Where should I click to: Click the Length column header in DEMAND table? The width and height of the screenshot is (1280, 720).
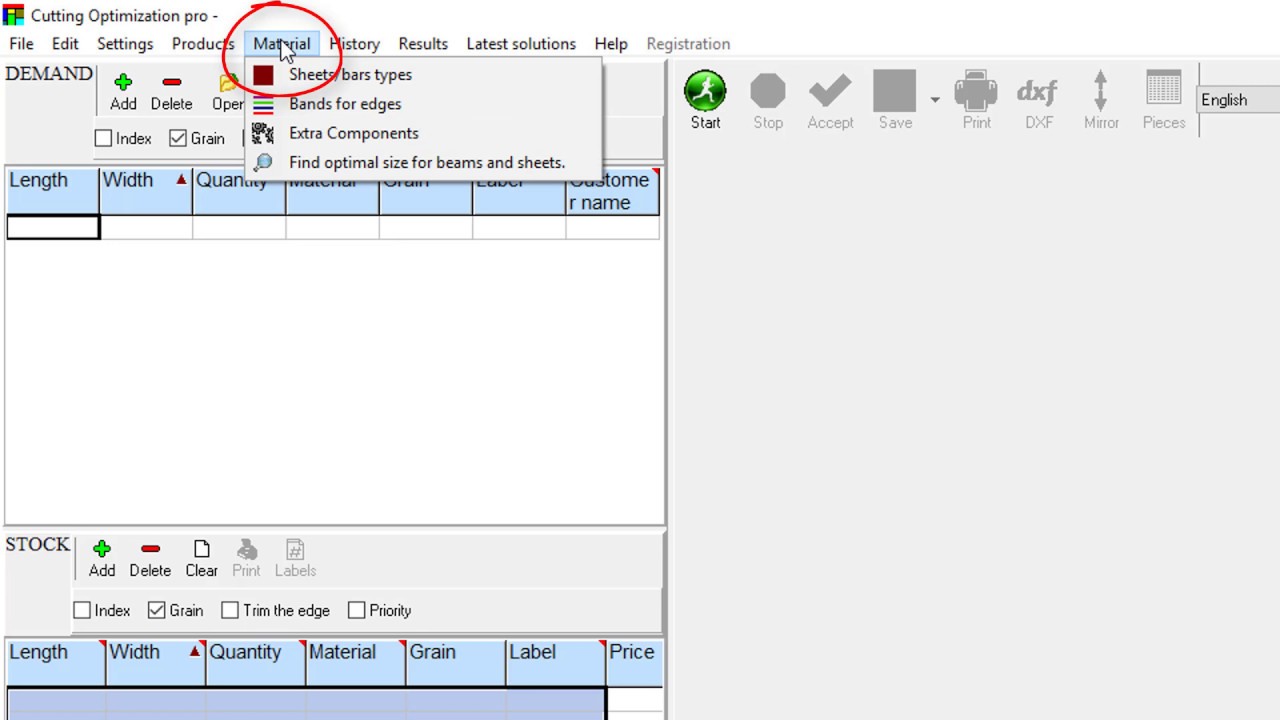click(x=52, y=191)
